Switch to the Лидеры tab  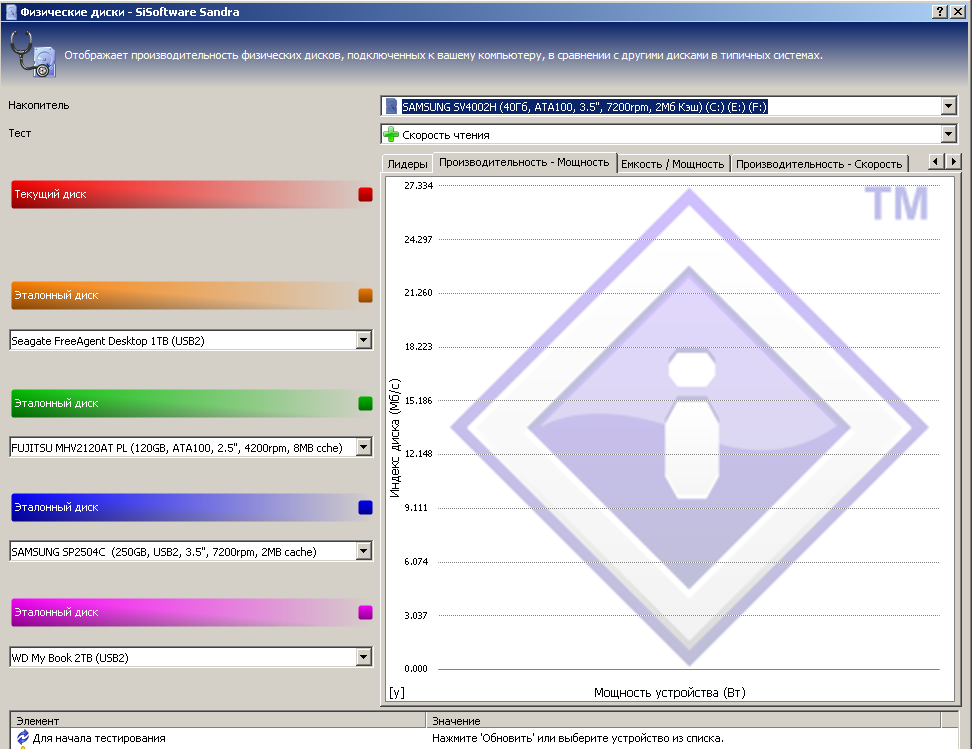[407, 164]
